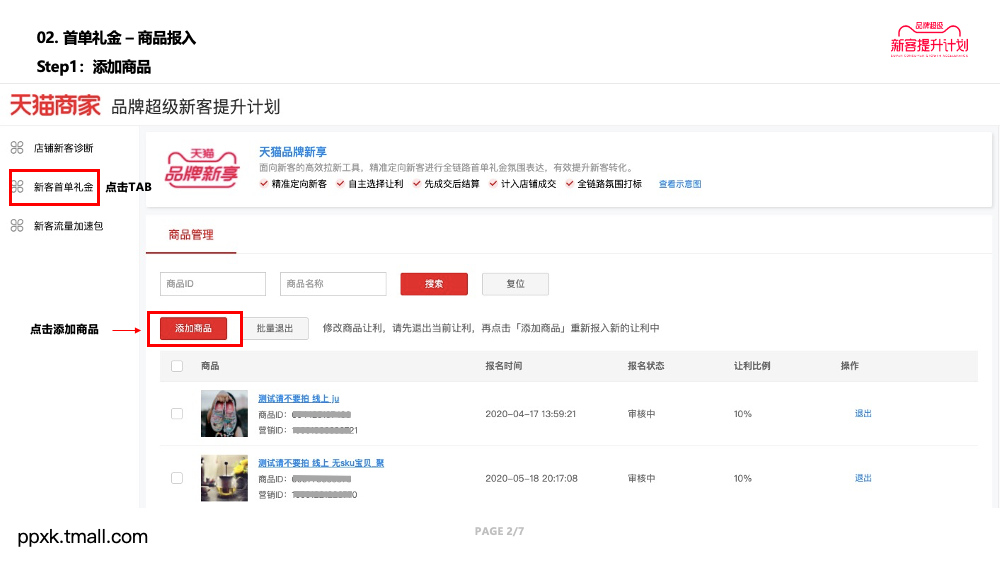Click the 新客首单礼金 sidebar icon
Viewport: 1000px width, 563px height.
coord(17,187)
